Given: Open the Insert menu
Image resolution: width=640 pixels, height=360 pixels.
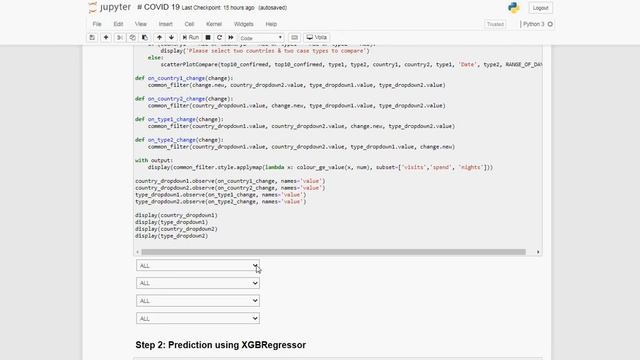Looking at the screenshot, I should (165, 24).
